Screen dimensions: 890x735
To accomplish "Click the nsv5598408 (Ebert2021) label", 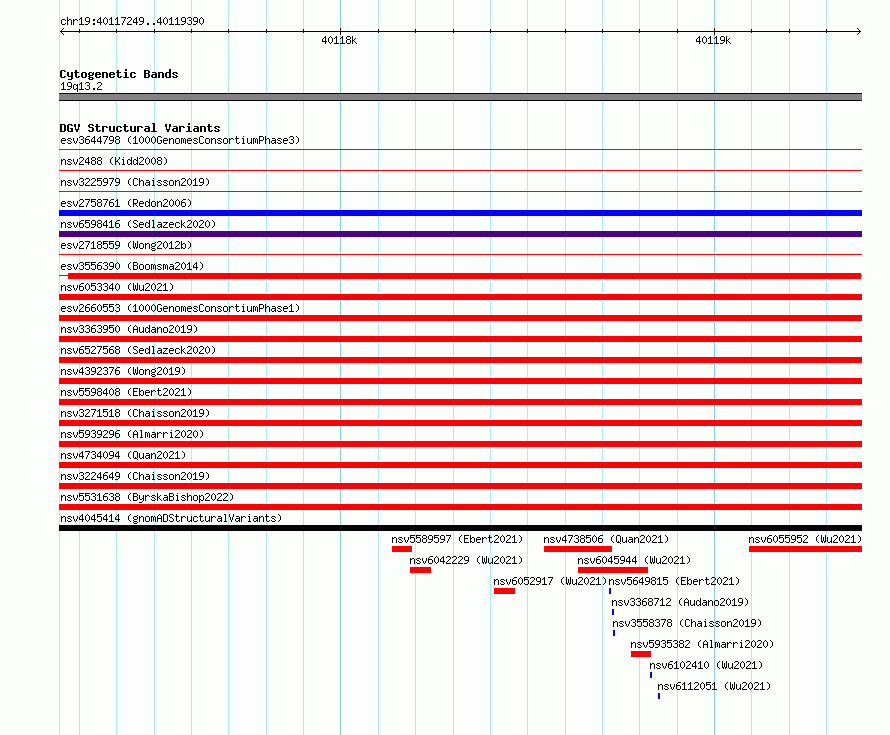I will 126,392.
